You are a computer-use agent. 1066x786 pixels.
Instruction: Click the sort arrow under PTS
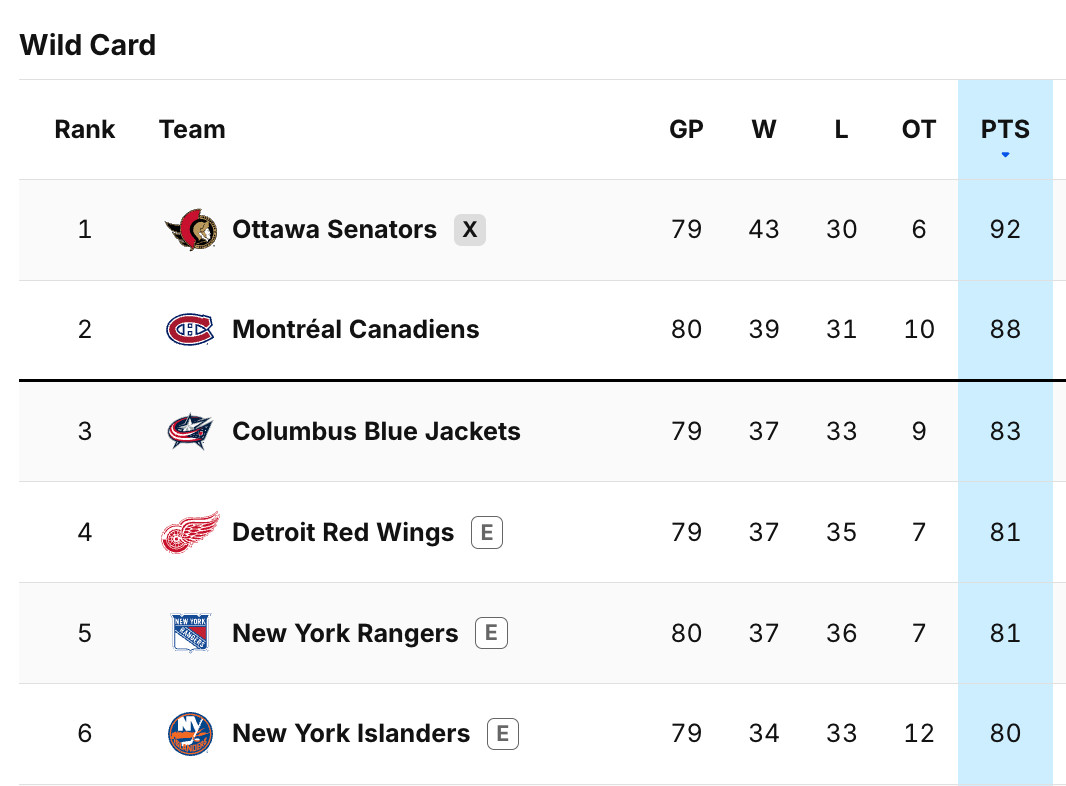[1005, 155]
